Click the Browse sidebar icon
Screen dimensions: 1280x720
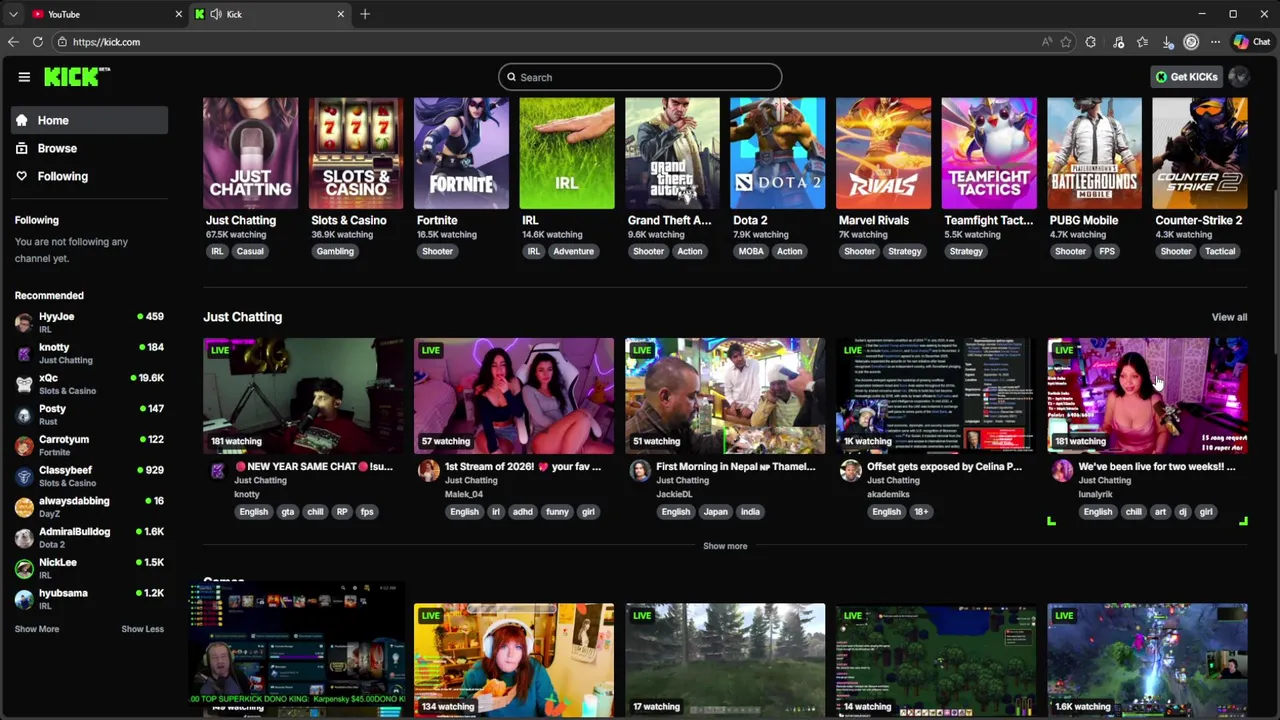point(22,148)
